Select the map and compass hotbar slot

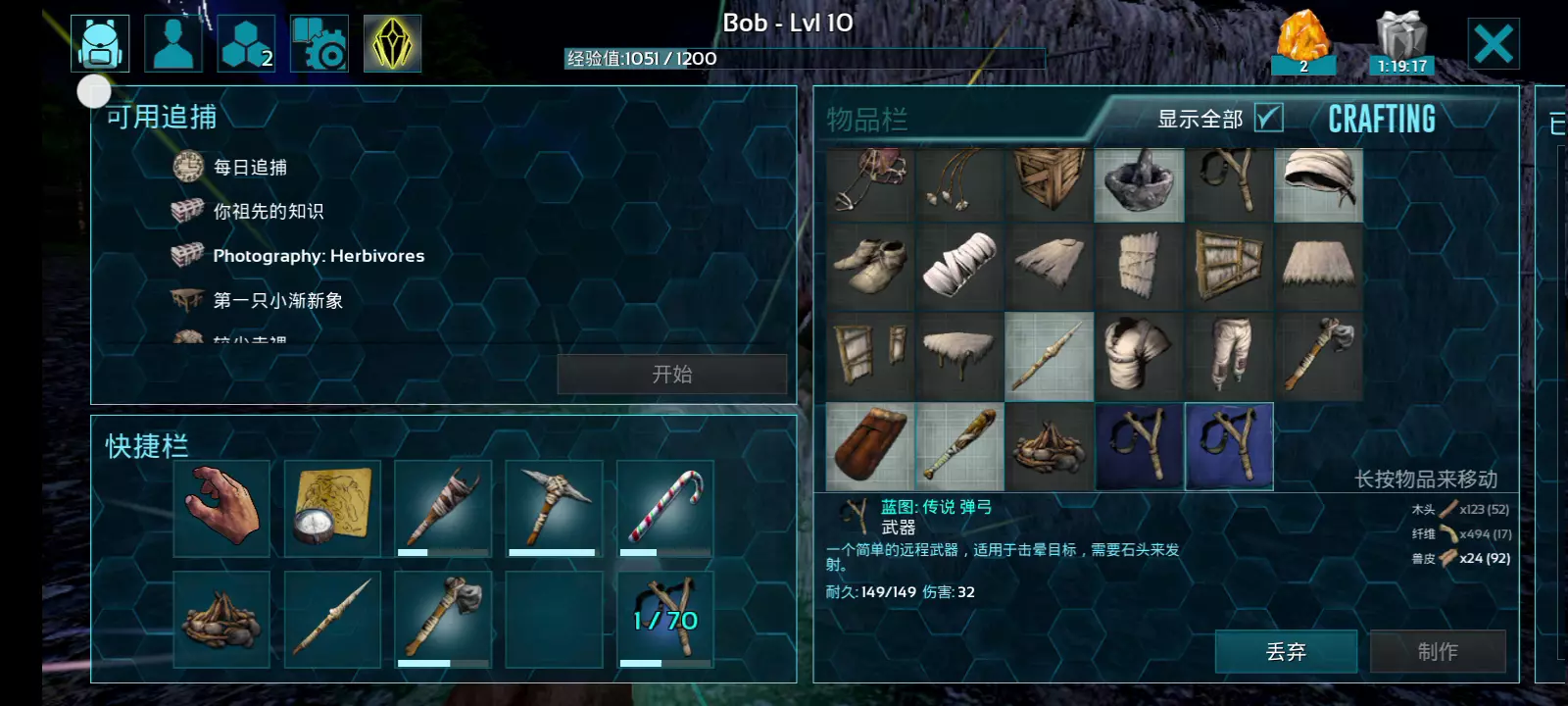(333, 509)
